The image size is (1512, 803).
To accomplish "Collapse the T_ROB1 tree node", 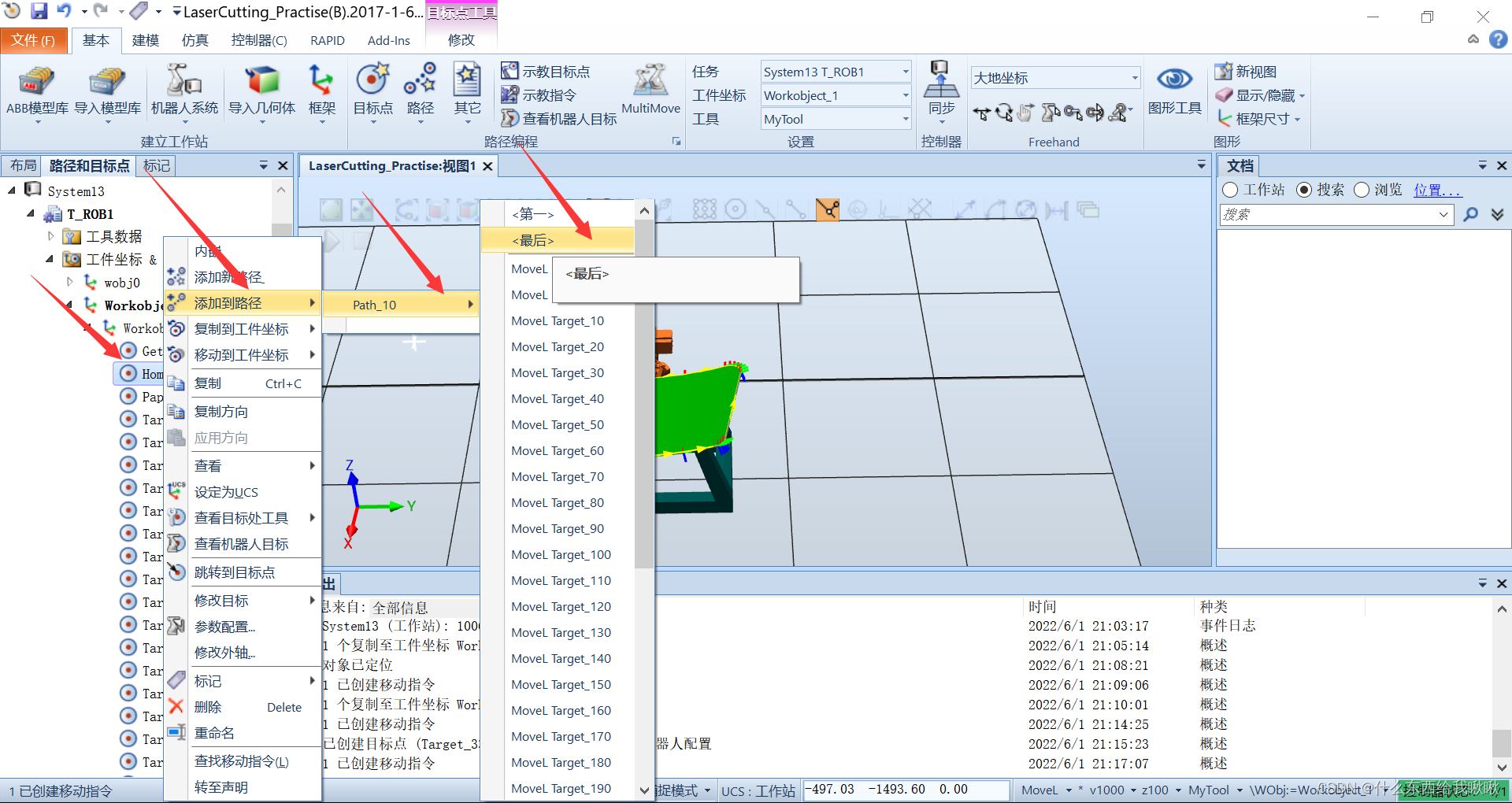I will point(31,213).
